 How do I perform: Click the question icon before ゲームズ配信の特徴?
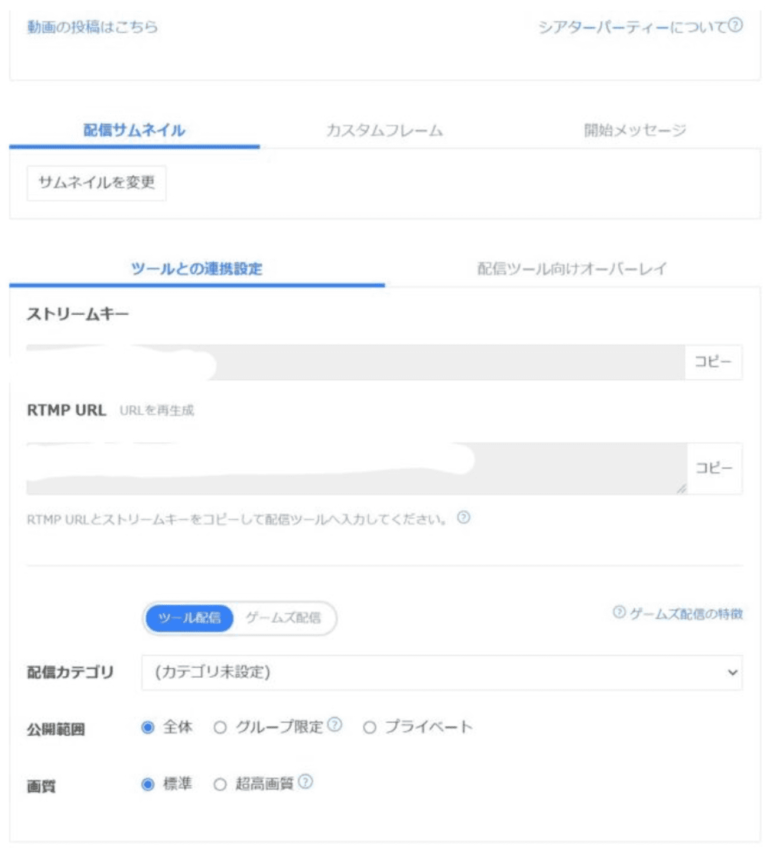[619, 612]
